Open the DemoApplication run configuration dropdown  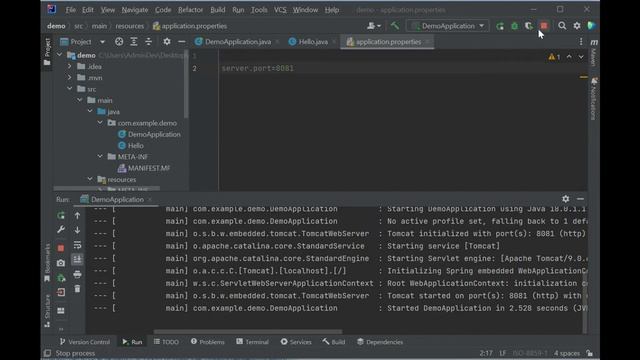pyautogui.click(x=448, y=26)
